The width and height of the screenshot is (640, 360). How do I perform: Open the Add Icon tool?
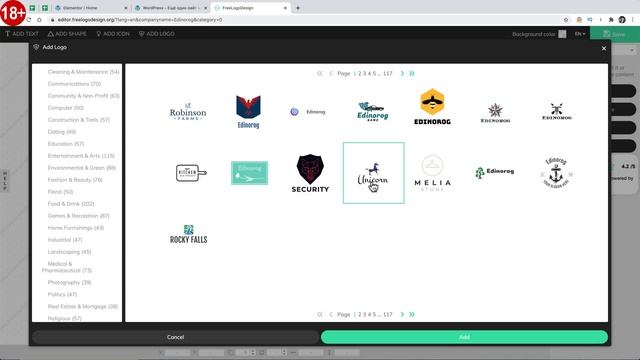click(x=113, y=34)
